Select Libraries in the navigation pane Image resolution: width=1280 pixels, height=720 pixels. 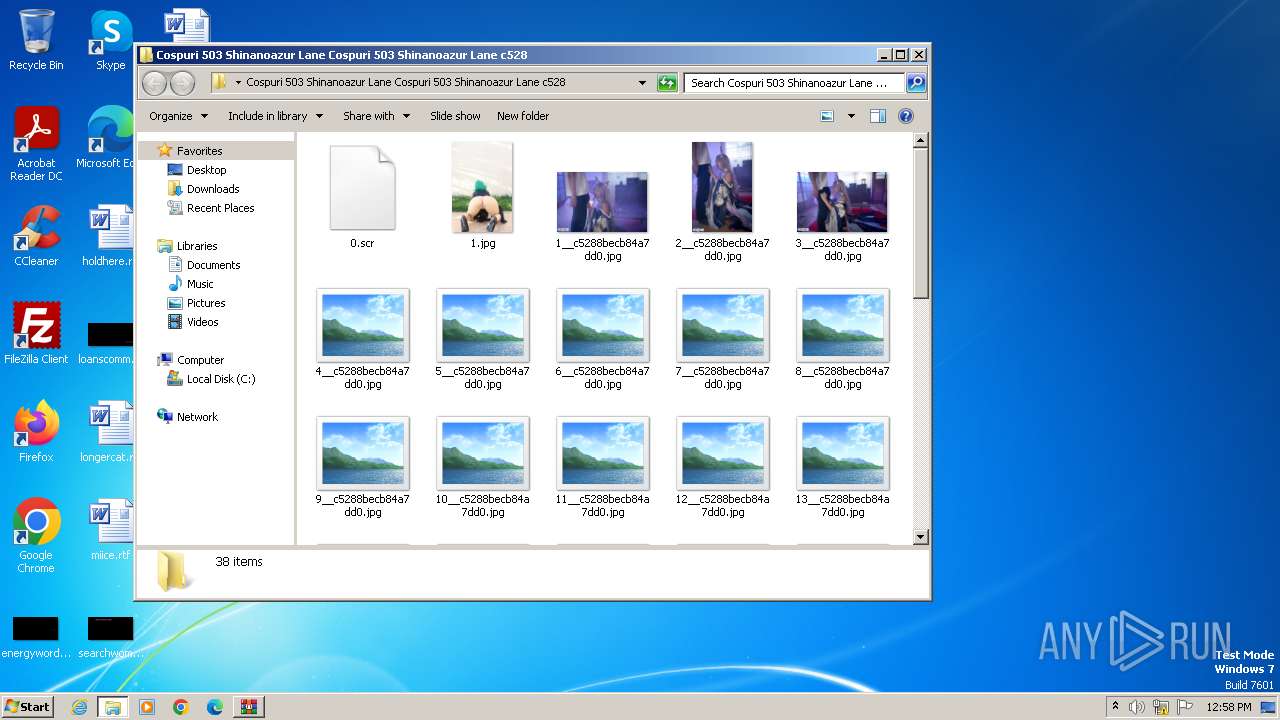tap(197, 246)
